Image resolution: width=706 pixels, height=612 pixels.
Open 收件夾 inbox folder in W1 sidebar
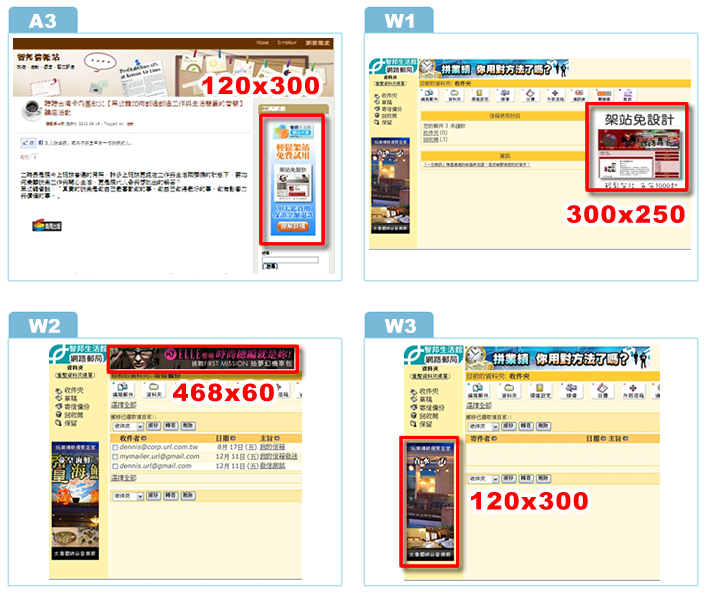pos(385,96)
